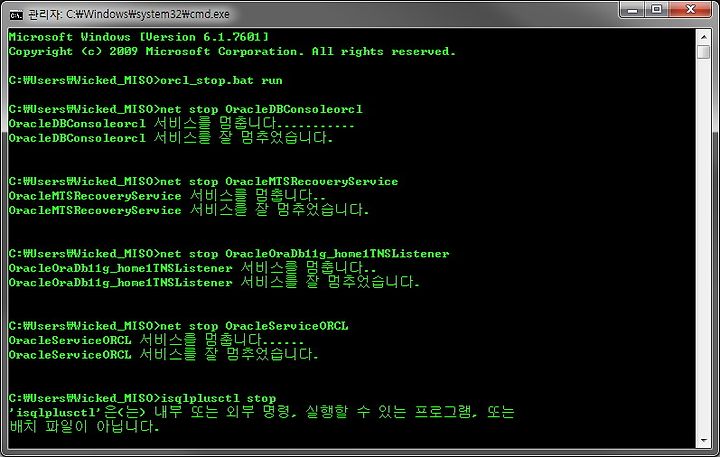The image size is (720, 457).
Task: Click the 'isqlplusctl' 은(는) error message line
Action: [262, 412]
